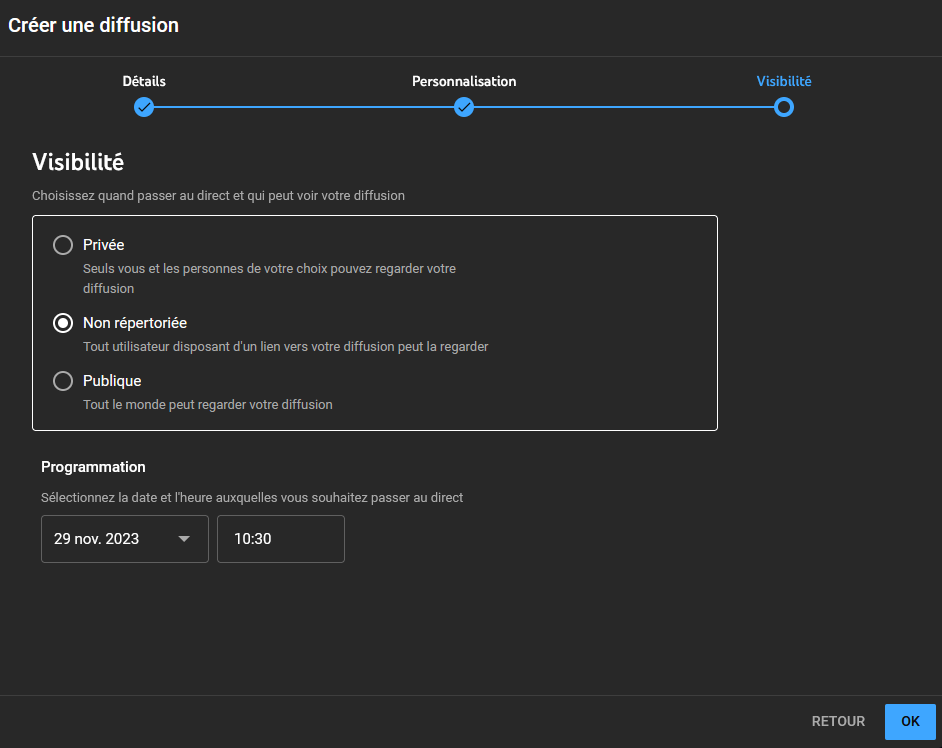Click the Personnalisation step checkmark icon

(464, 108)
